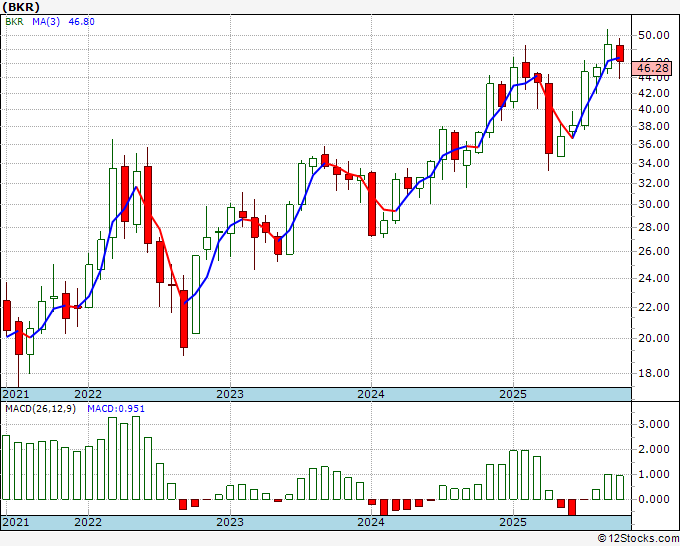Click the 28.00 price axis label
Viewport: 680px width, 546px height.
654,227
